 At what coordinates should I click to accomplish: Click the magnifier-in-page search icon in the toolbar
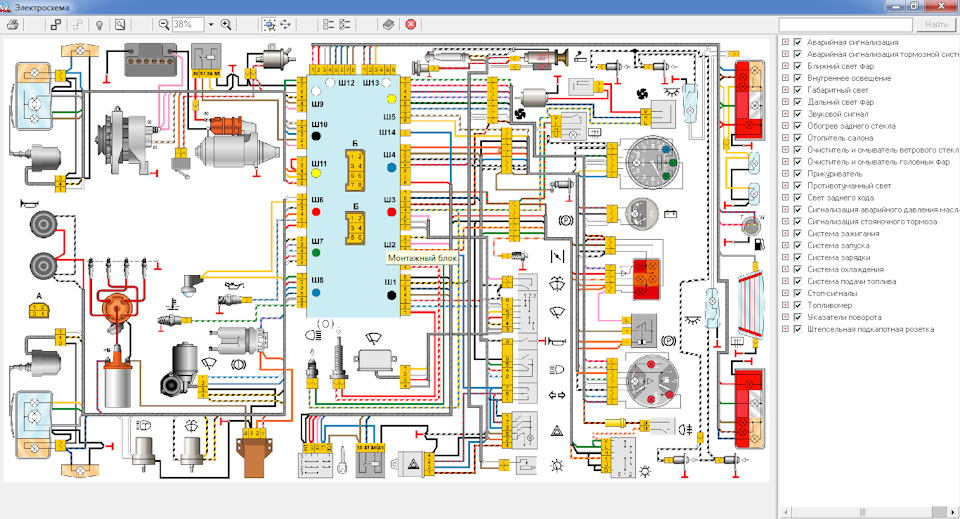[120, 24]
